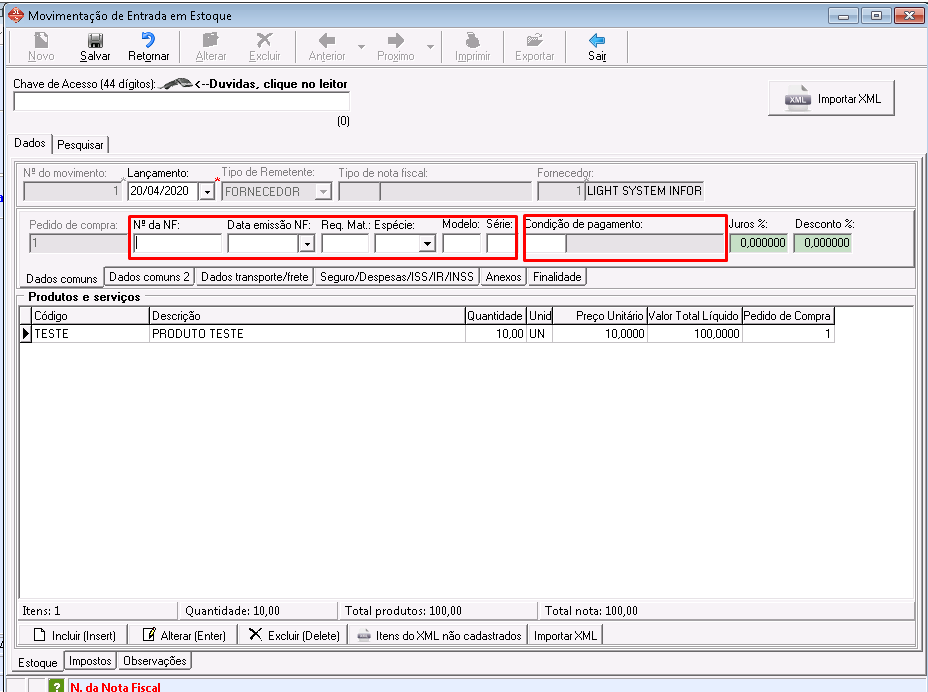The height and width of the screenshot is (692, 928).
Task: Open the Dados comuns 2 tab
Action: (x=149, y=276)
